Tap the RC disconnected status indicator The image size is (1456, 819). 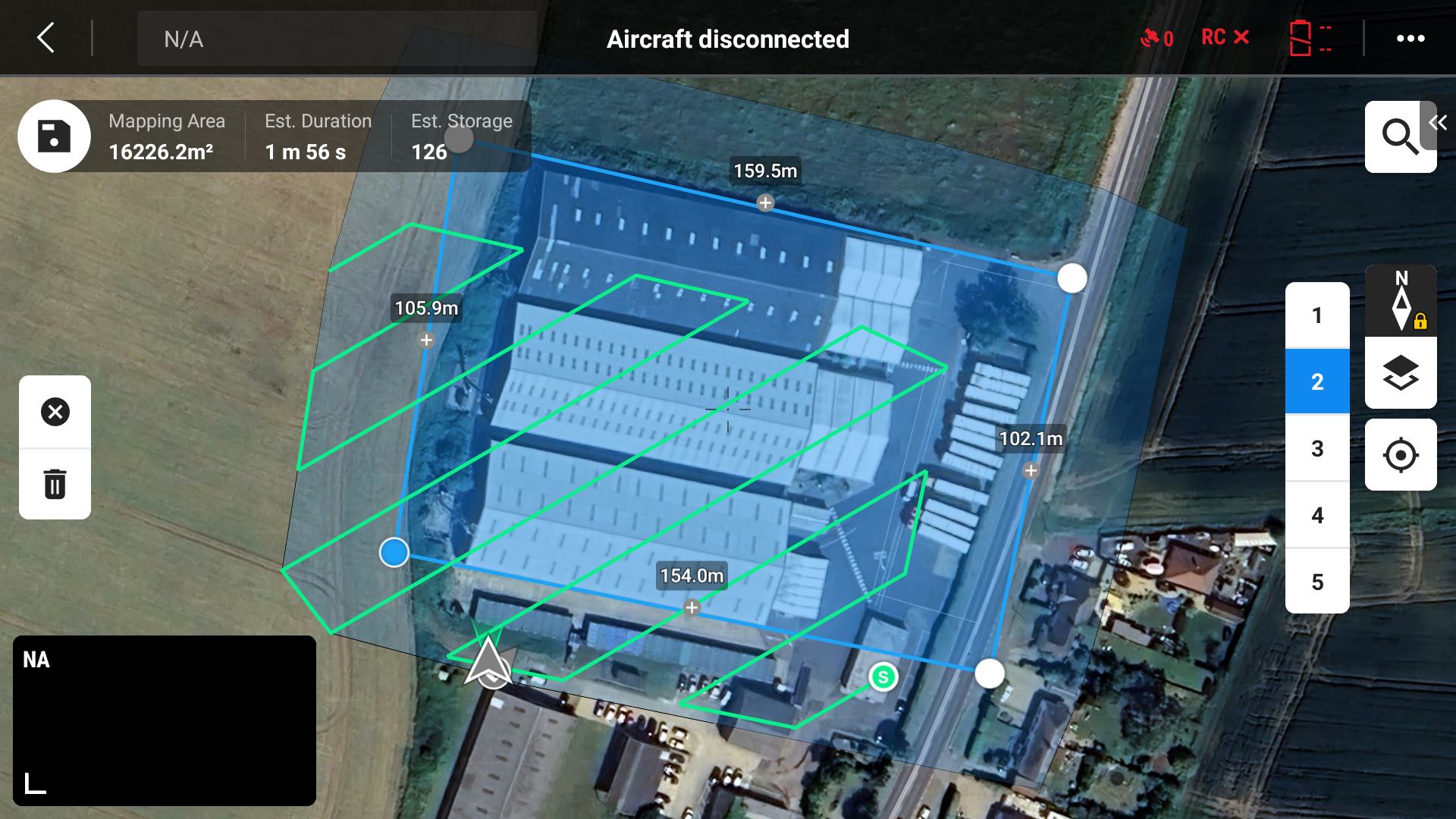coord(1225,37)
